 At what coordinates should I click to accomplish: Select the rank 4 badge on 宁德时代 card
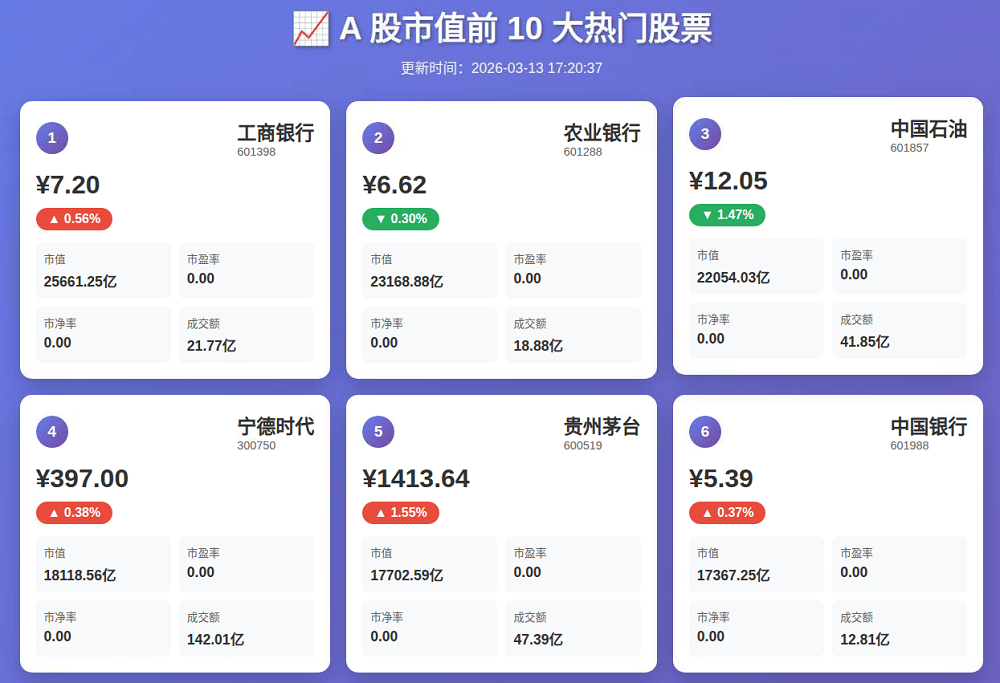(x=51, y=431)
